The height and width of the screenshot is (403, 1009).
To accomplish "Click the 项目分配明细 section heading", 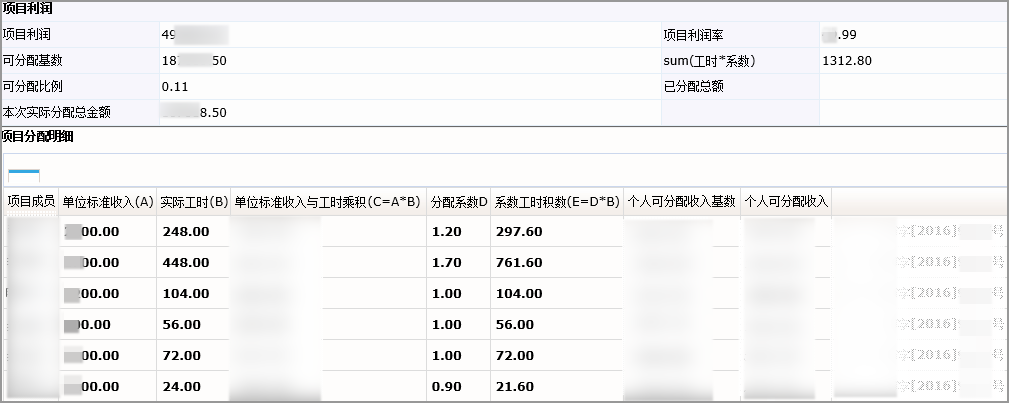I will point(37,136).
